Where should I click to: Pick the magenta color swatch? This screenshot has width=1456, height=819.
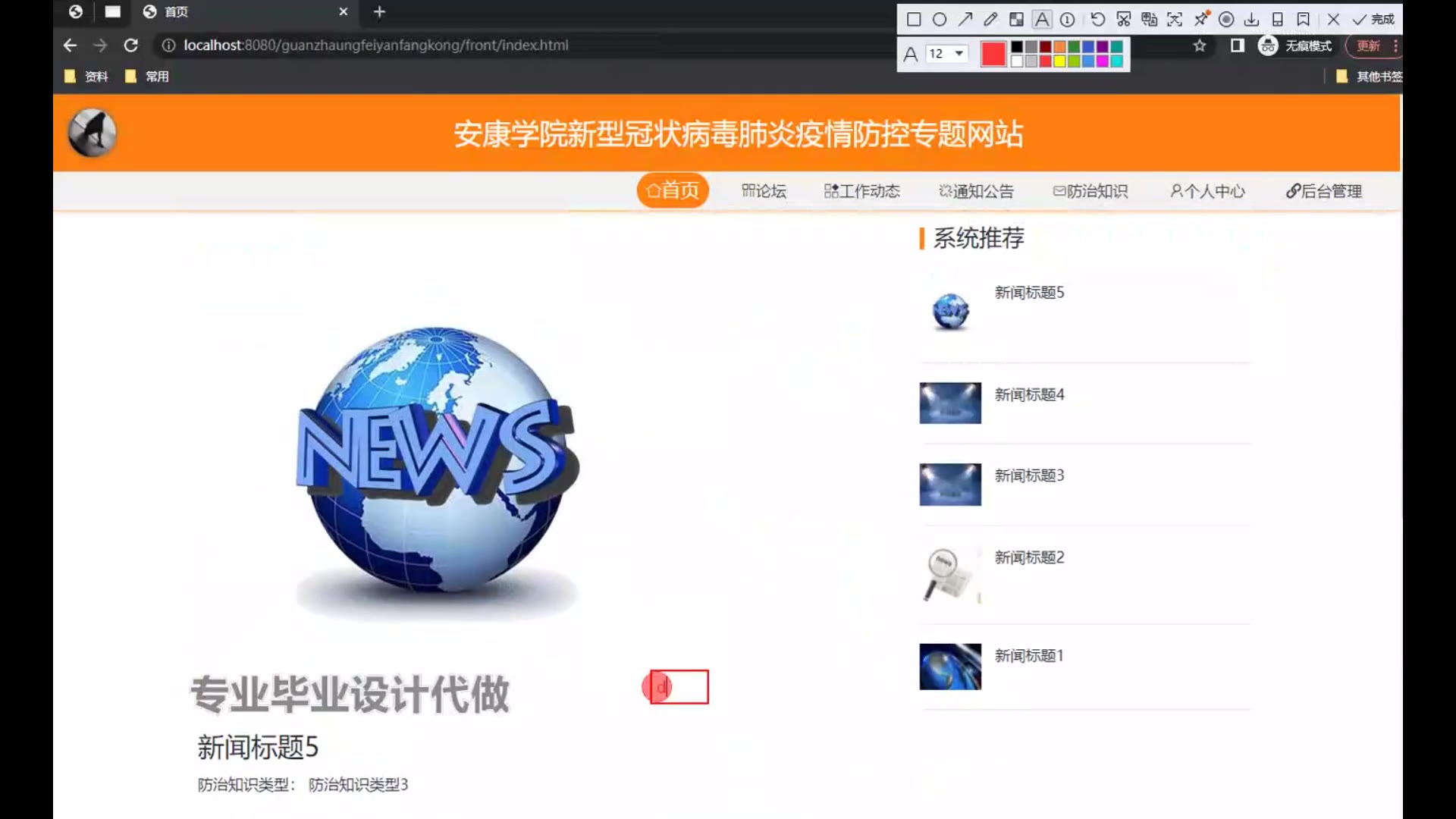[1103, 61]
